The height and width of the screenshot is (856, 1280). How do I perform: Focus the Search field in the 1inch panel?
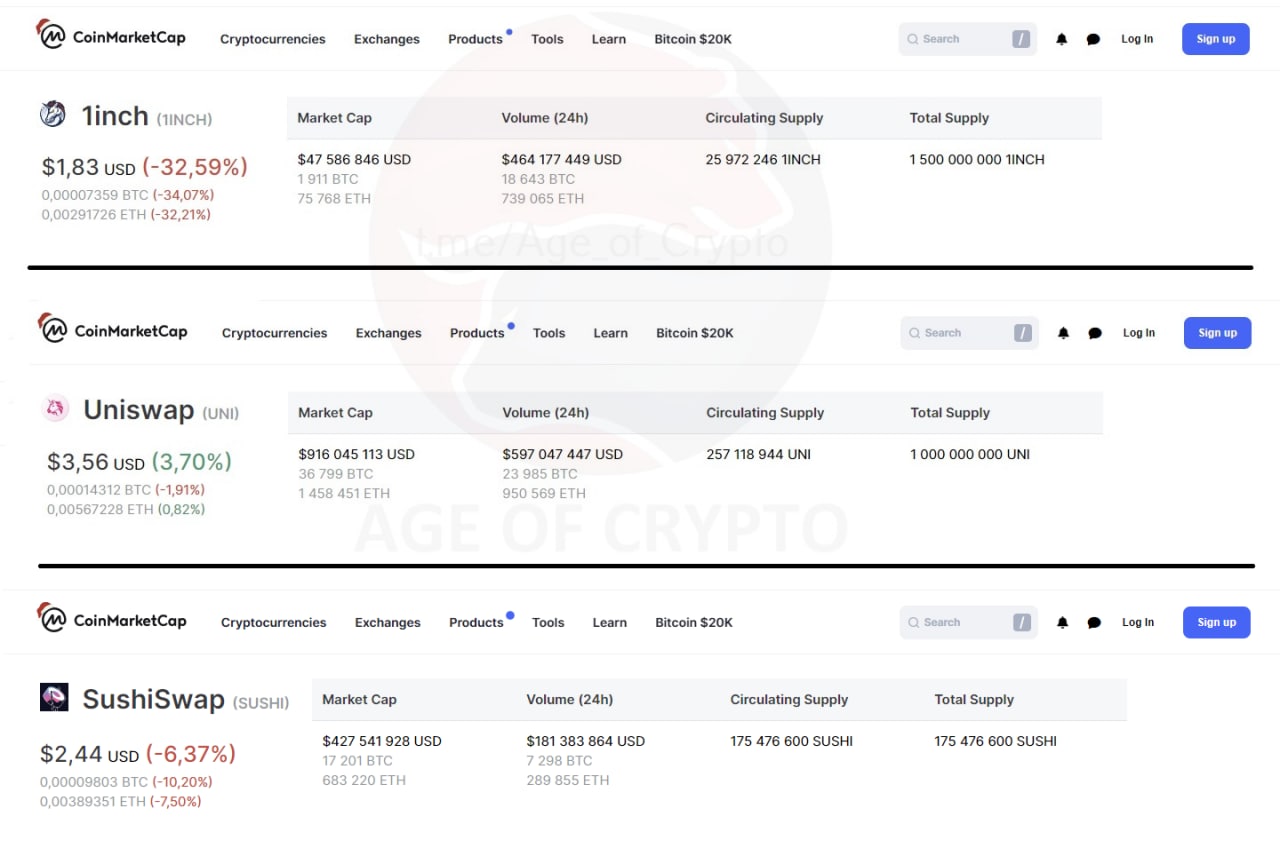[968, 39]
